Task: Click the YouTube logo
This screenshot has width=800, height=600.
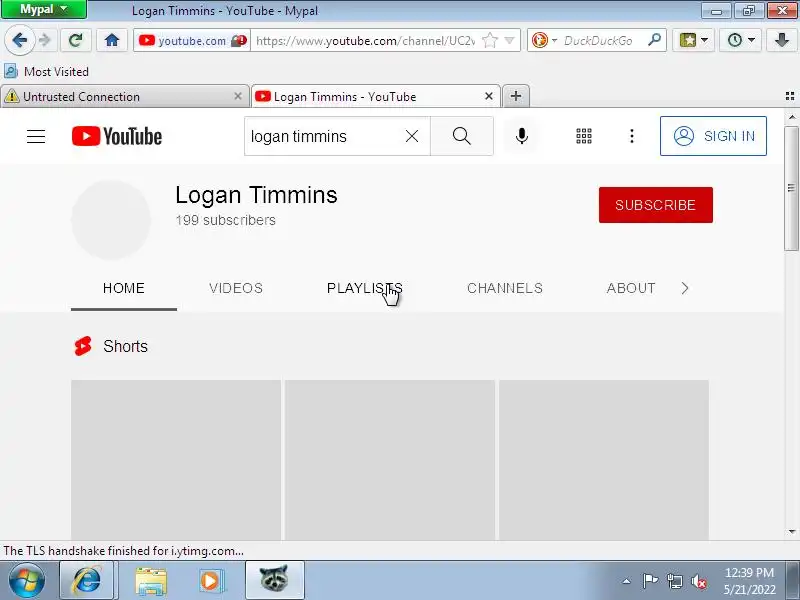Action: 117,136
